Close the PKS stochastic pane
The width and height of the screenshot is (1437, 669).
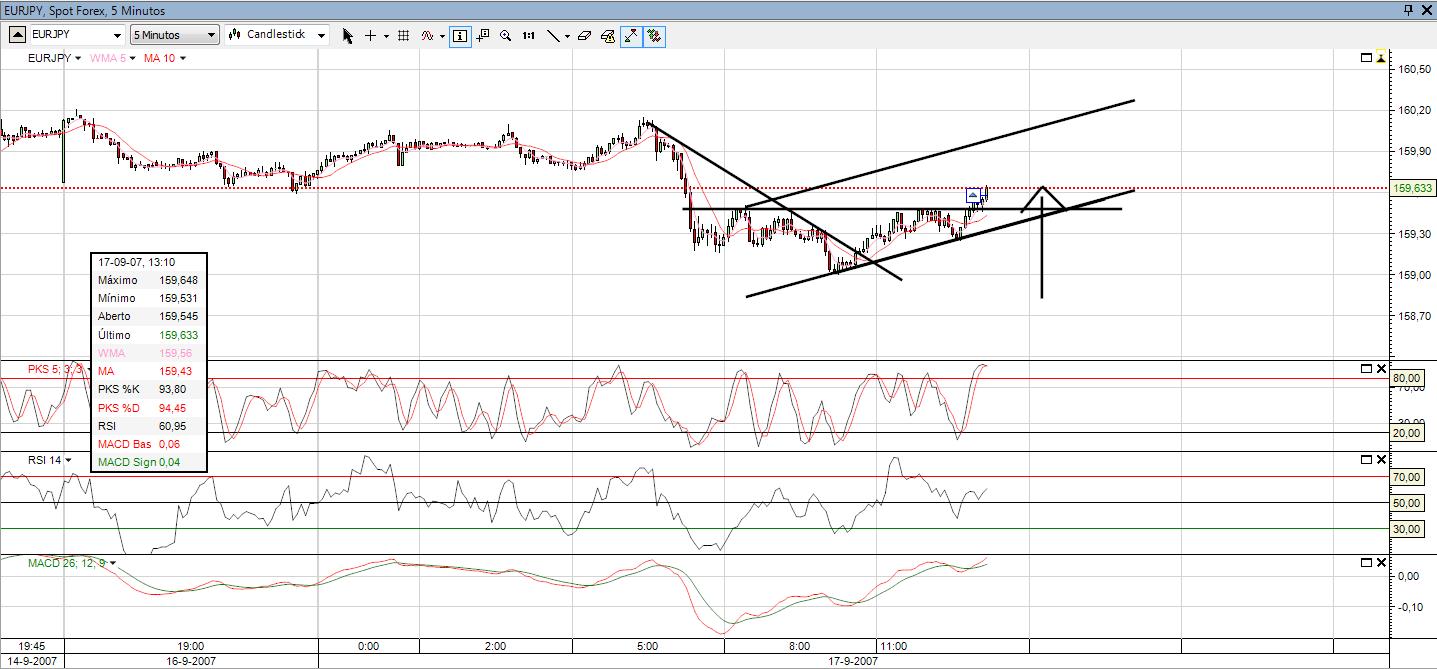[x=1382, y=369]
